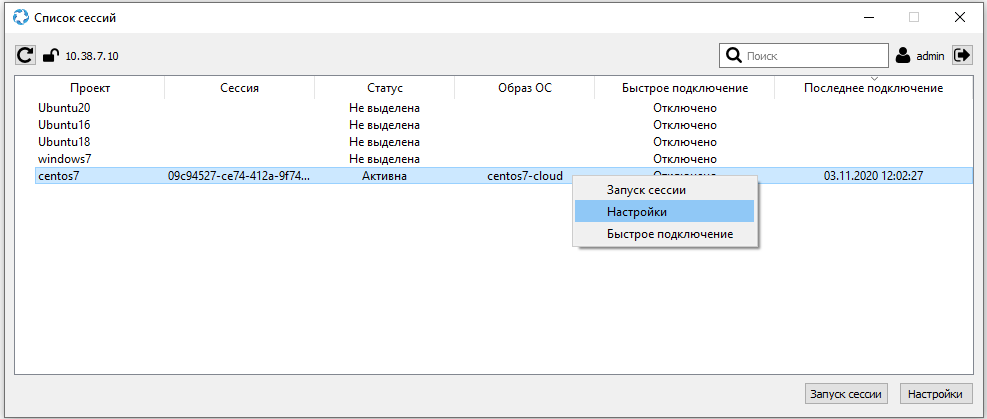Sort by Последнее подключение column header

coord(873,88)
